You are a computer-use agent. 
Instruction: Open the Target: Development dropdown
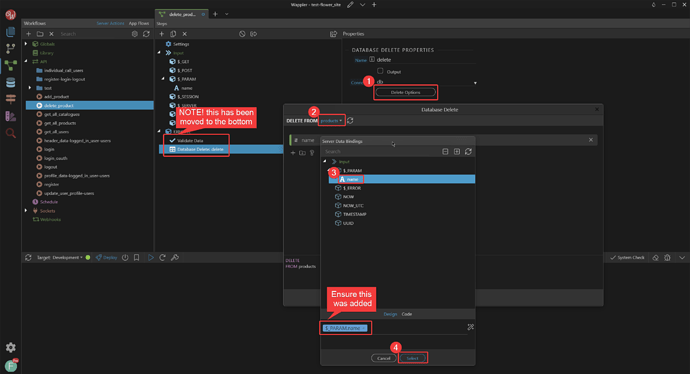pyautogui.click(x=60, y=257)
